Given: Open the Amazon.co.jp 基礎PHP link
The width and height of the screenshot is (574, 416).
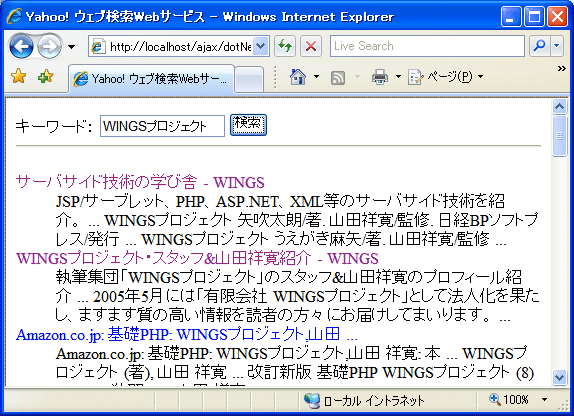Looking at the screenshot, I should 187,334.
